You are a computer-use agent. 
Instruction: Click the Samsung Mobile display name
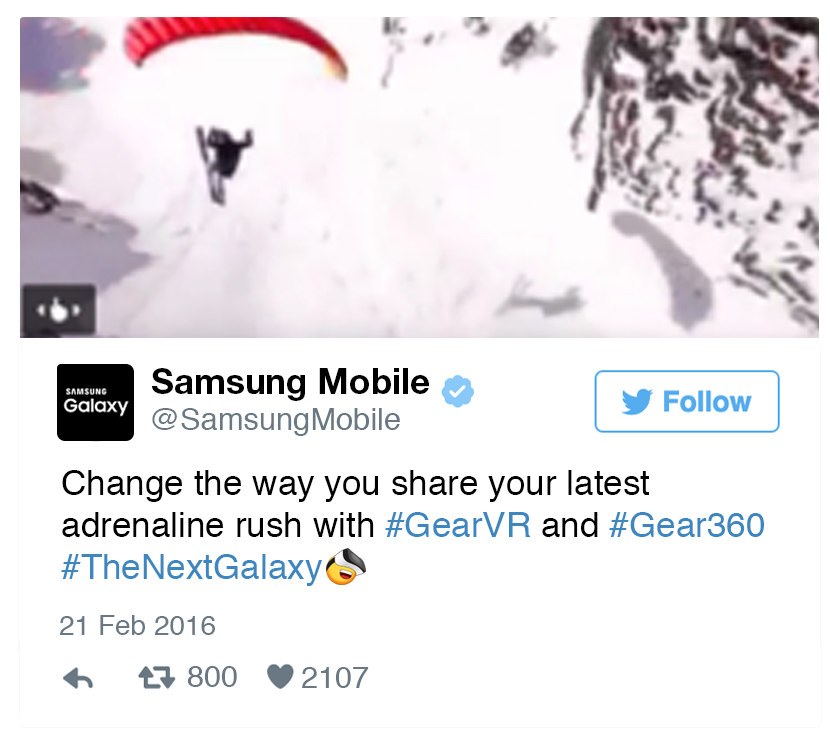[290, 382]
